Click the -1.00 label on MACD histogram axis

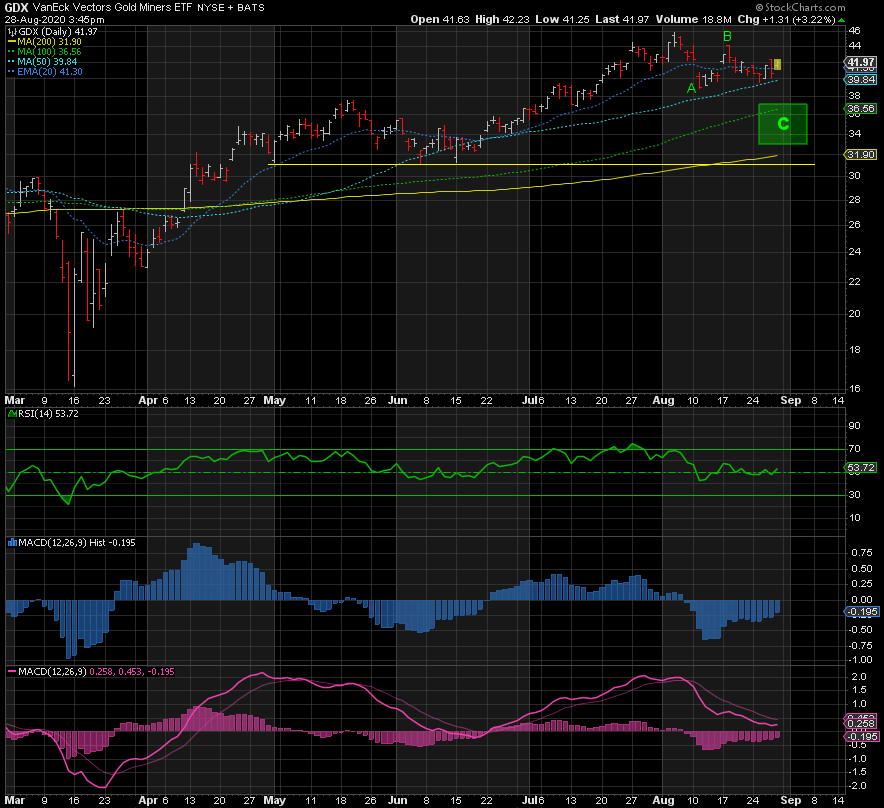(x=860, y=660)
